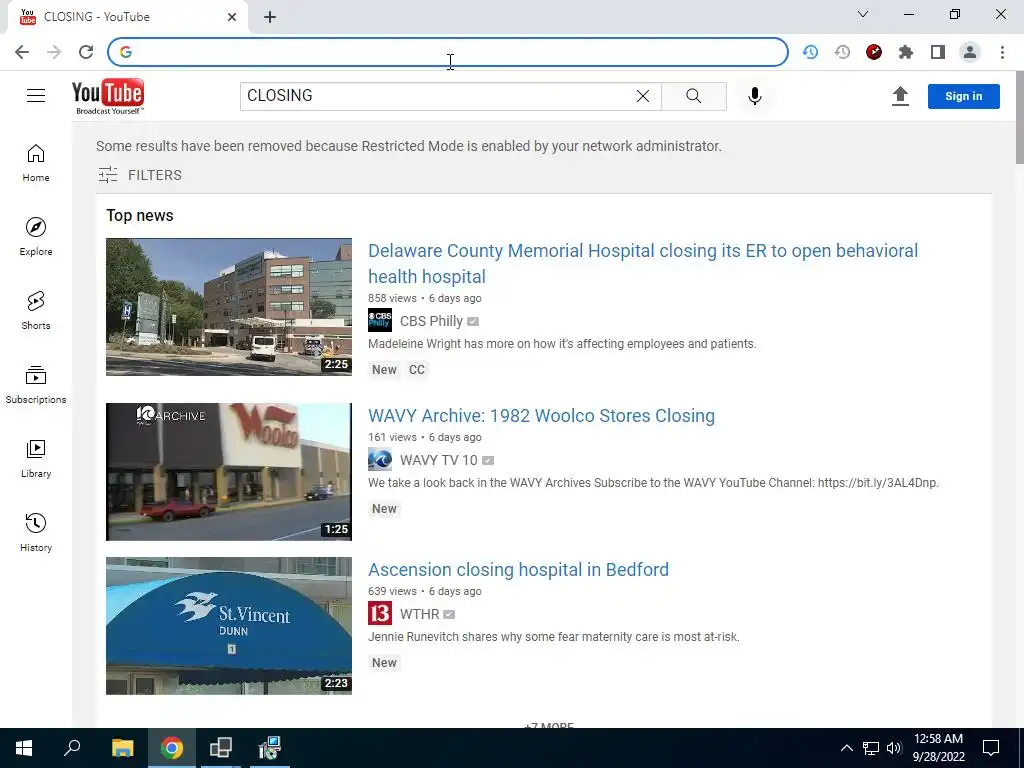Click the blue Sign in button

(963, 96)
